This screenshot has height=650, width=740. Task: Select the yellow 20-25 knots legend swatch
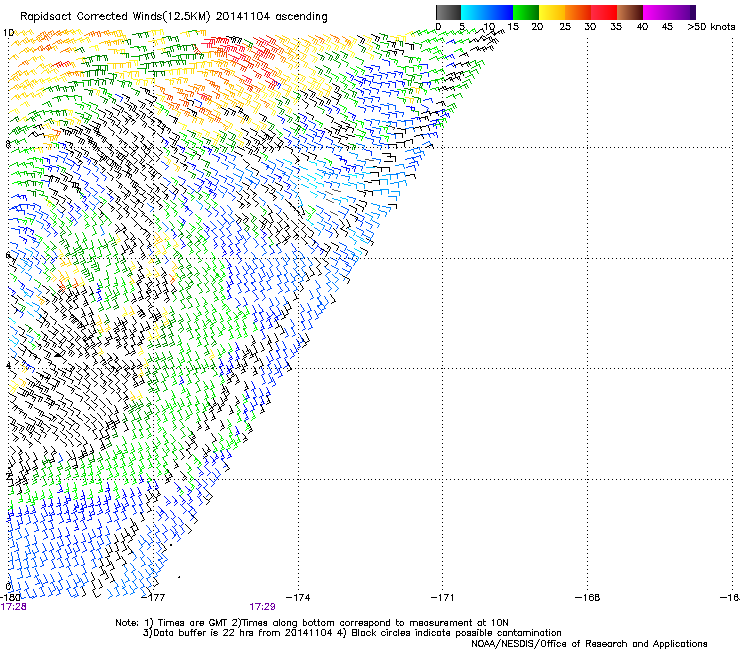[552, 12]
